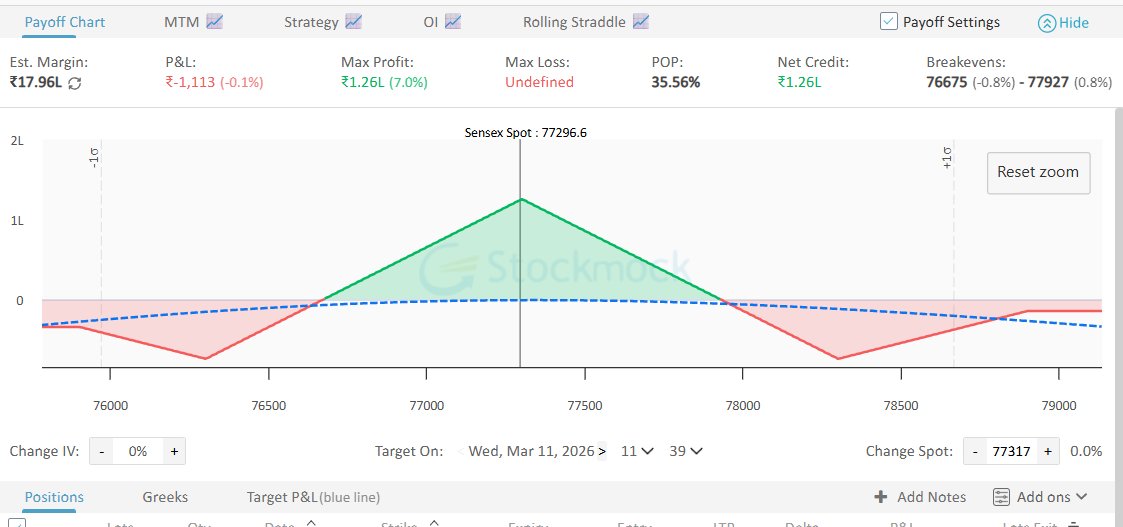Increase IV with the plus button
This screenshot has height=527, width=1123.
174,451
